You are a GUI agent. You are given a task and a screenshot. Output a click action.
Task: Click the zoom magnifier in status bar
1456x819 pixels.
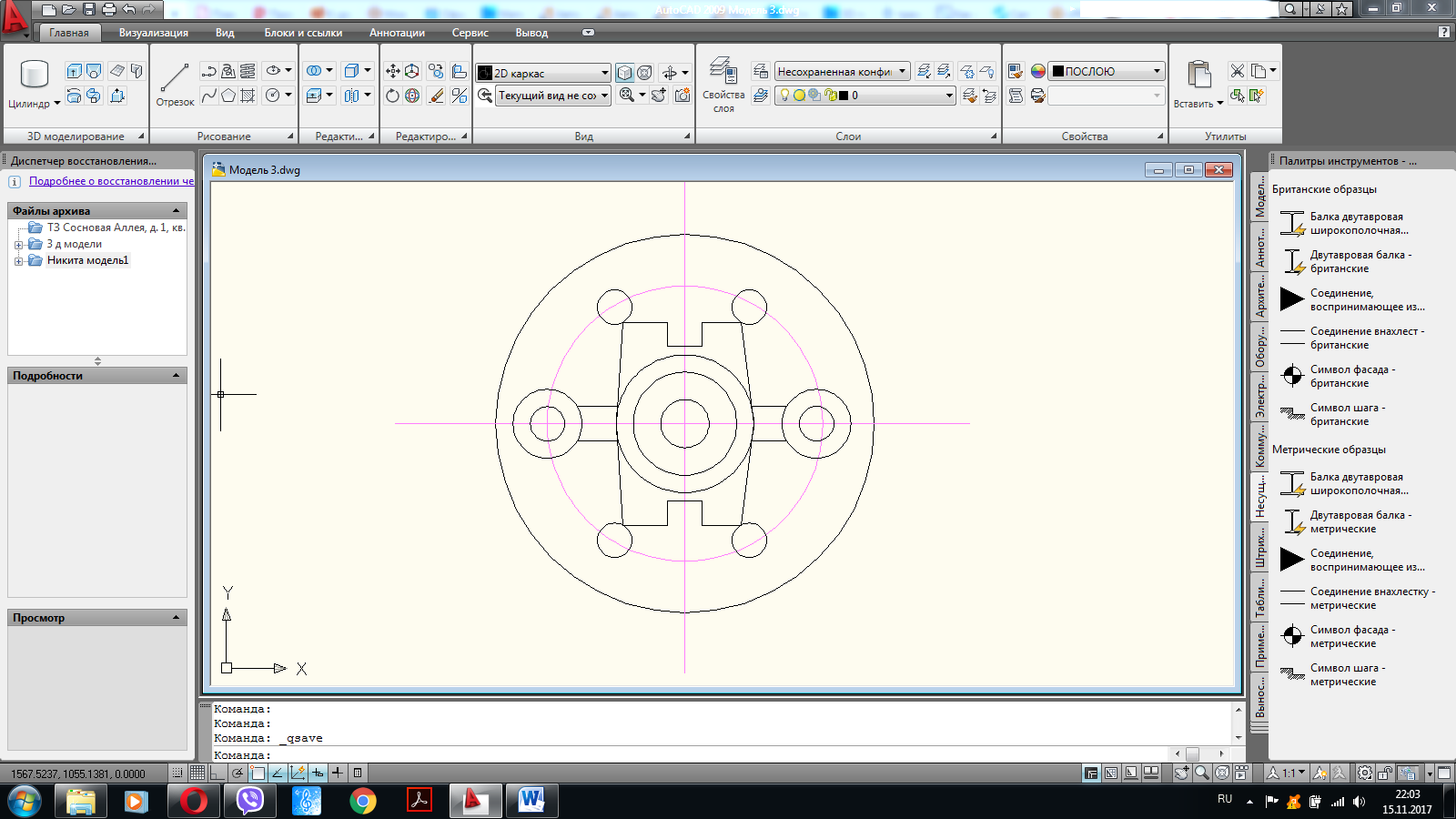point(1201,773)
